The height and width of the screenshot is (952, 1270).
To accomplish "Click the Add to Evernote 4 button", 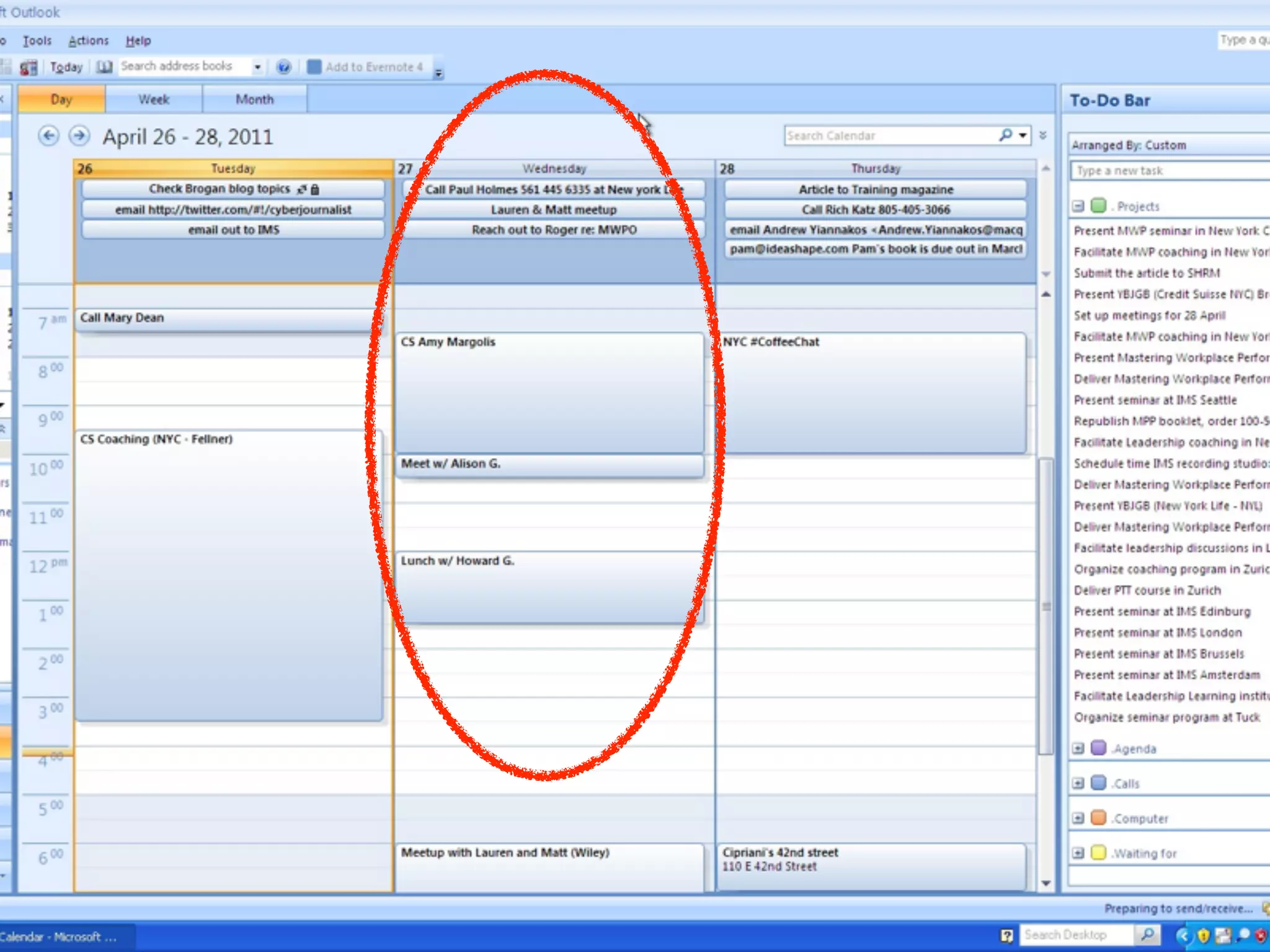I will coord(366,67).
